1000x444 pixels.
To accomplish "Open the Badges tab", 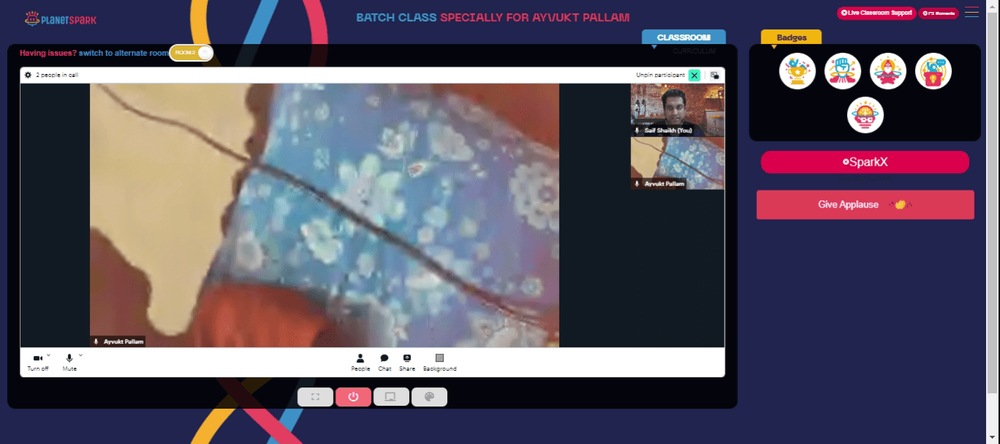I will click(791, 38).
